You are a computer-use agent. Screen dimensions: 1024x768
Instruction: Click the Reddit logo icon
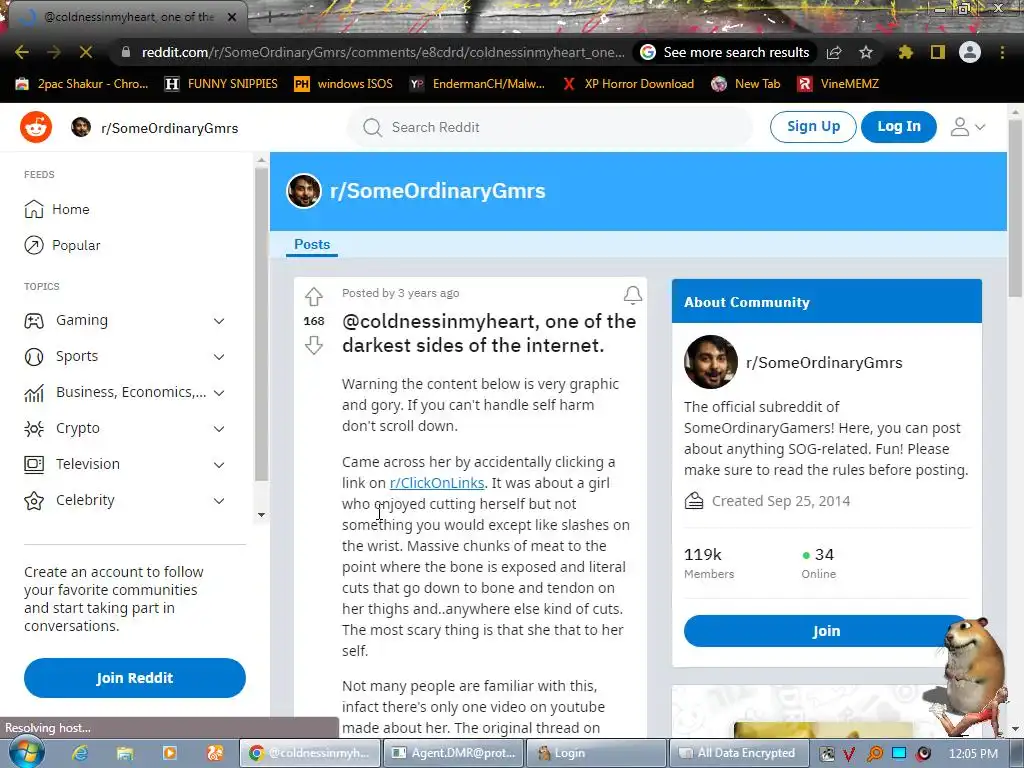(x=36, y=127)
